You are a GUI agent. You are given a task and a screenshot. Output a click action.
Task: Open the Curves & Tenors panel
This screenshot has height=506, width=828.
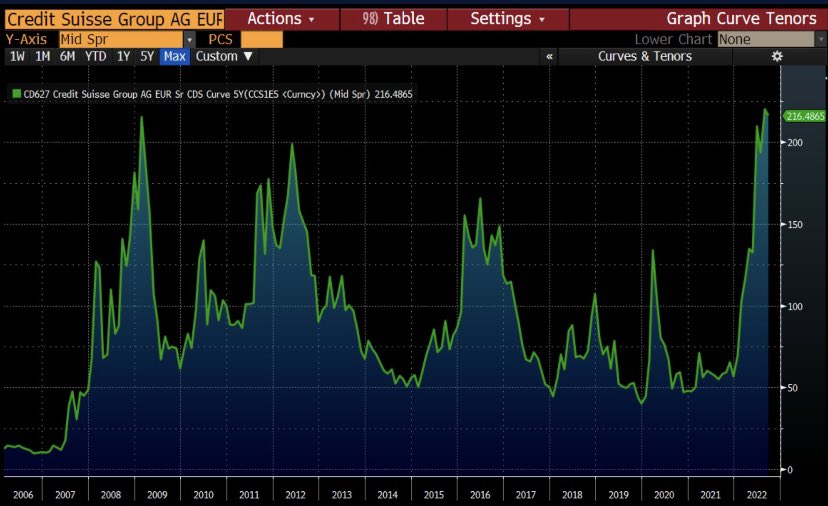tap(645, 57)
